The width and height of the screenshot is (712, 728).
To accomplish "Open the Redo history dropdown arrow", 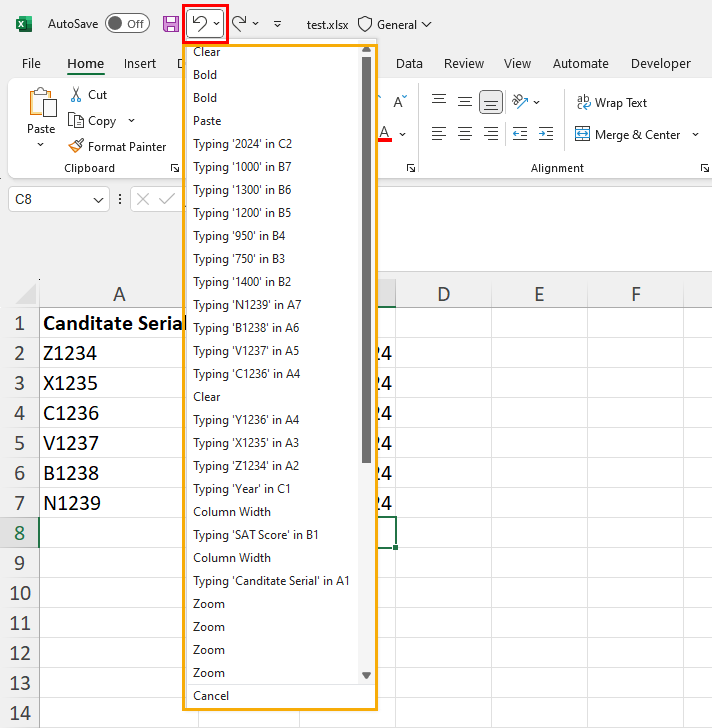I will (256, 23).
